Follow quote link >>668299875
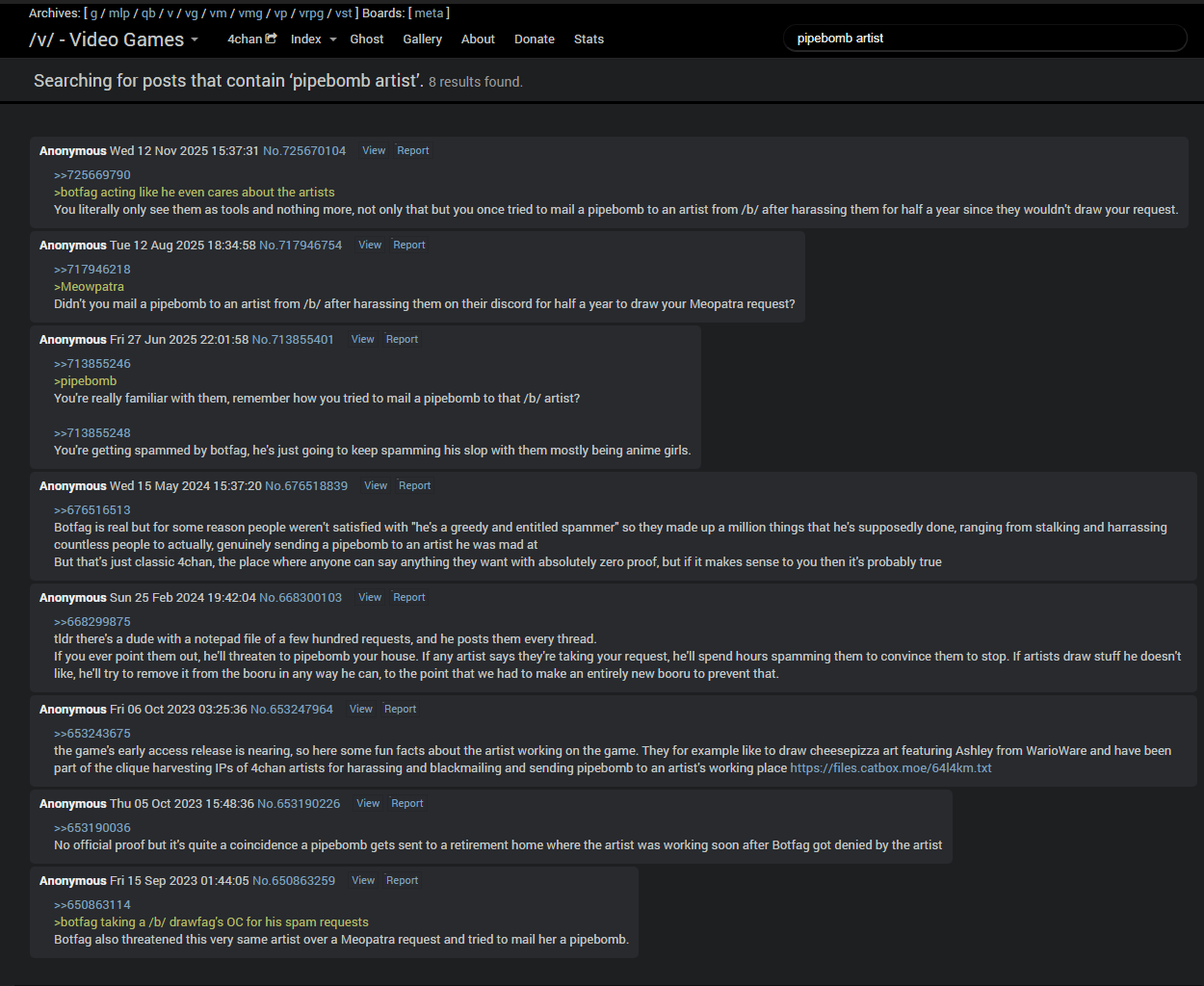 (x=92, y=622)
